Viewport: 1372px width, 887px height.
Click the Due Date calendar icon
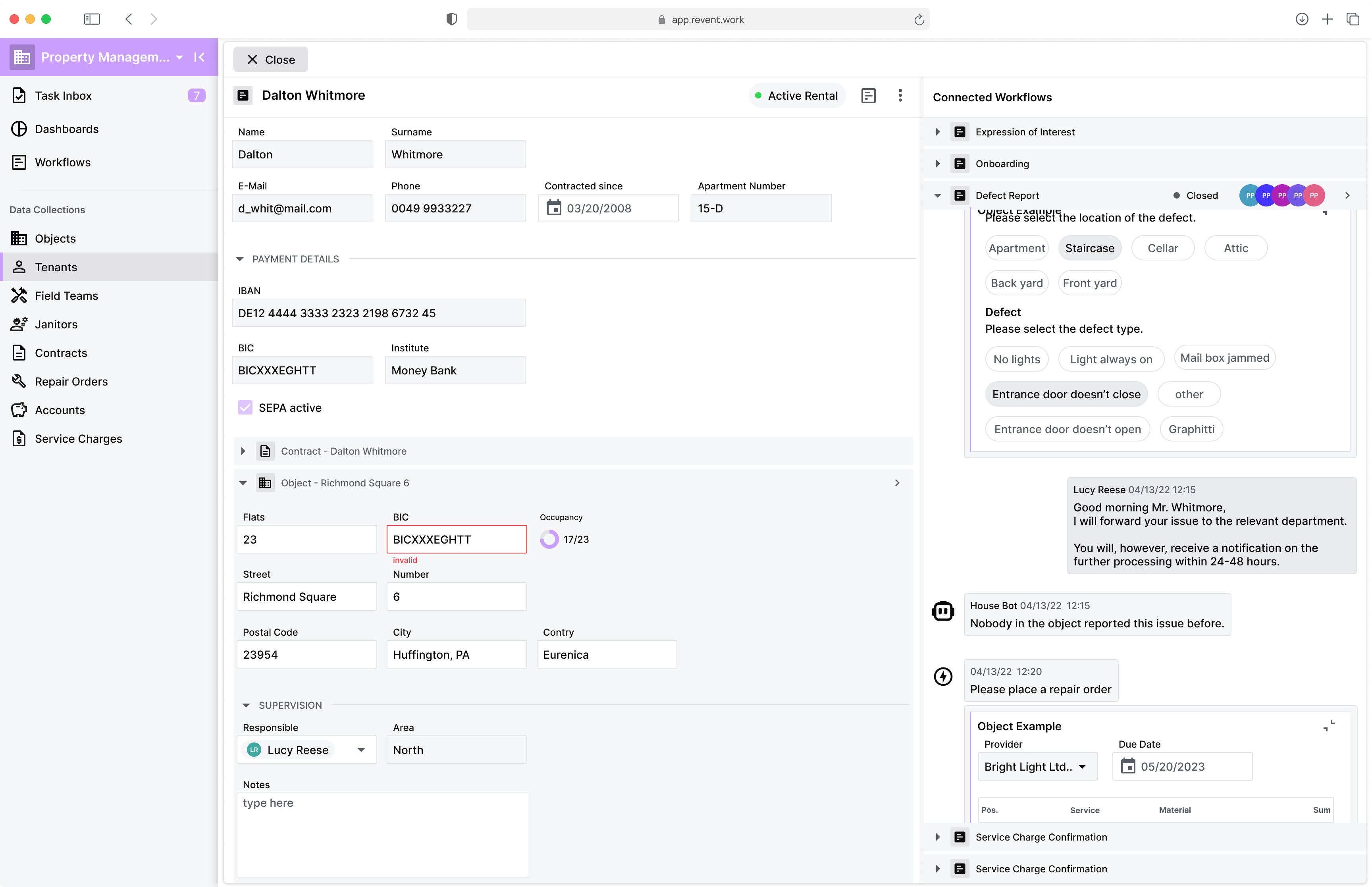tap(1127, 766)
